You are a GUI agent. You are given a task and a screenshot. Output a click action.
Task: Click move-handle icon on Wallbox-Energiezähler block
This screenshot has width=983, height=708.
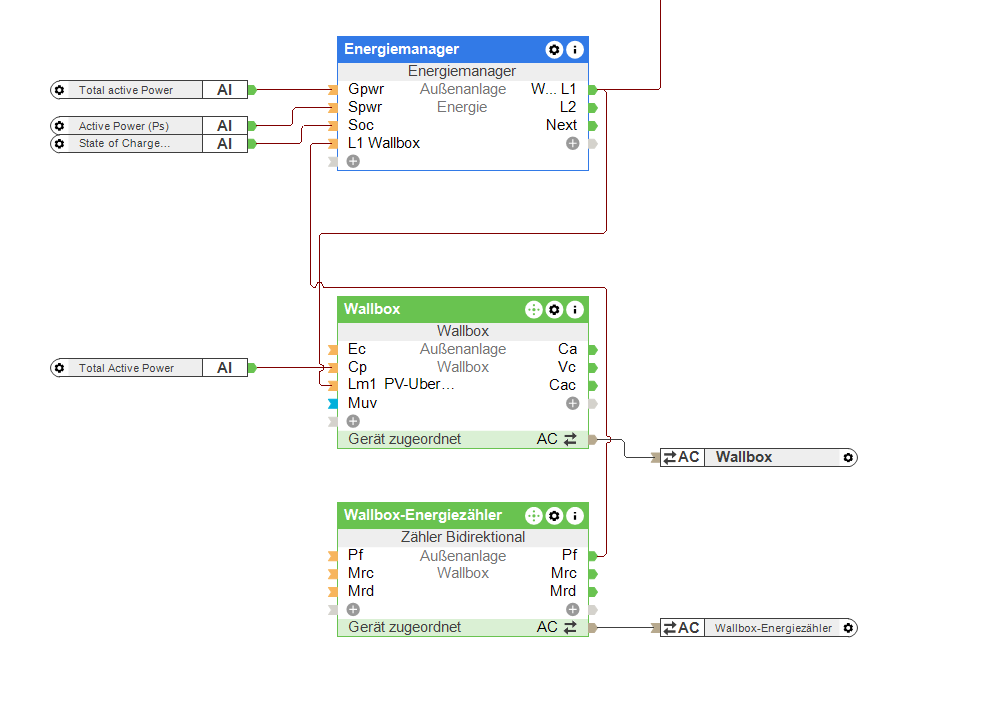point(534,516)
